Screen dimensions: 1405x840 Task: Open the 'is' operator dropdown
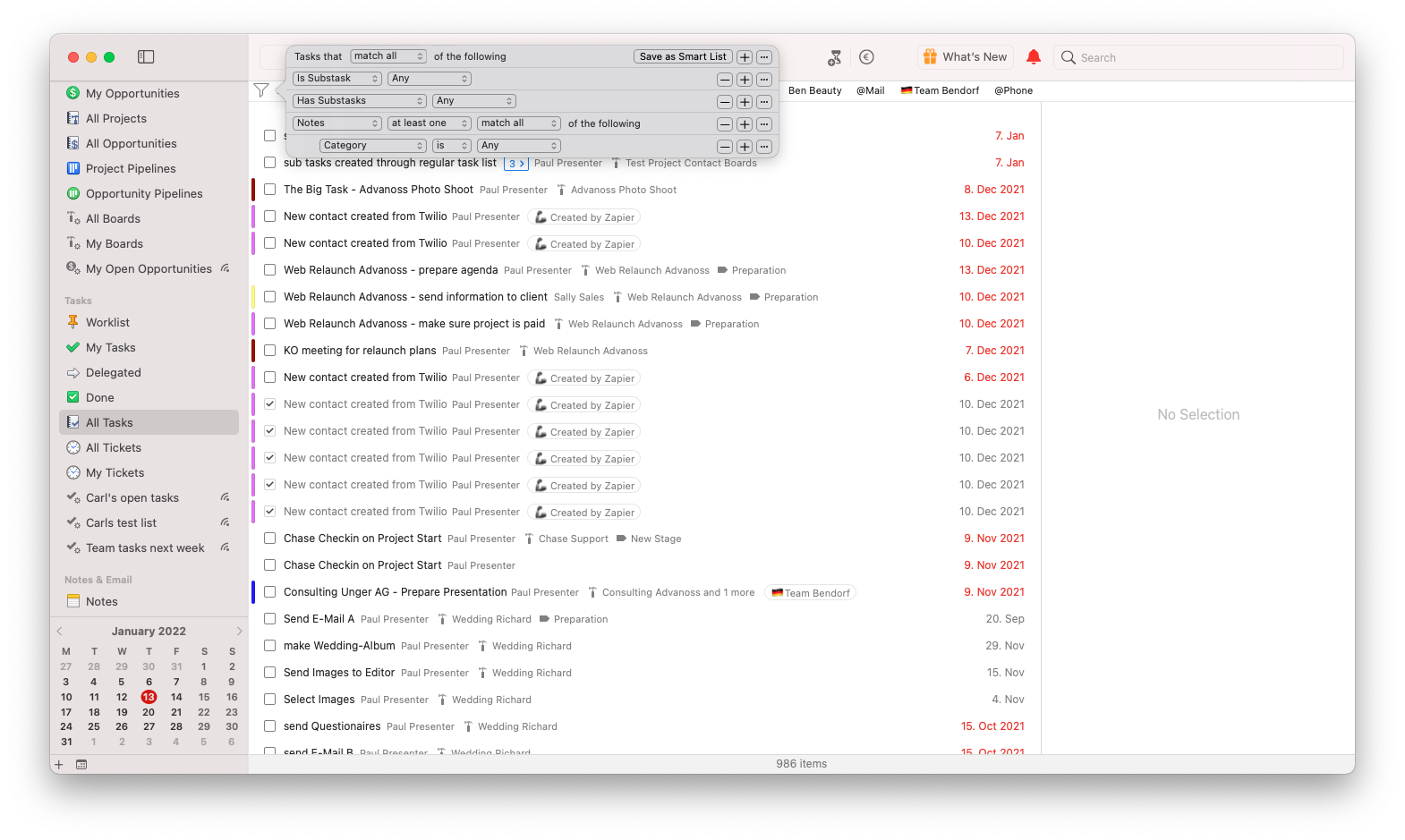[452, 146]
